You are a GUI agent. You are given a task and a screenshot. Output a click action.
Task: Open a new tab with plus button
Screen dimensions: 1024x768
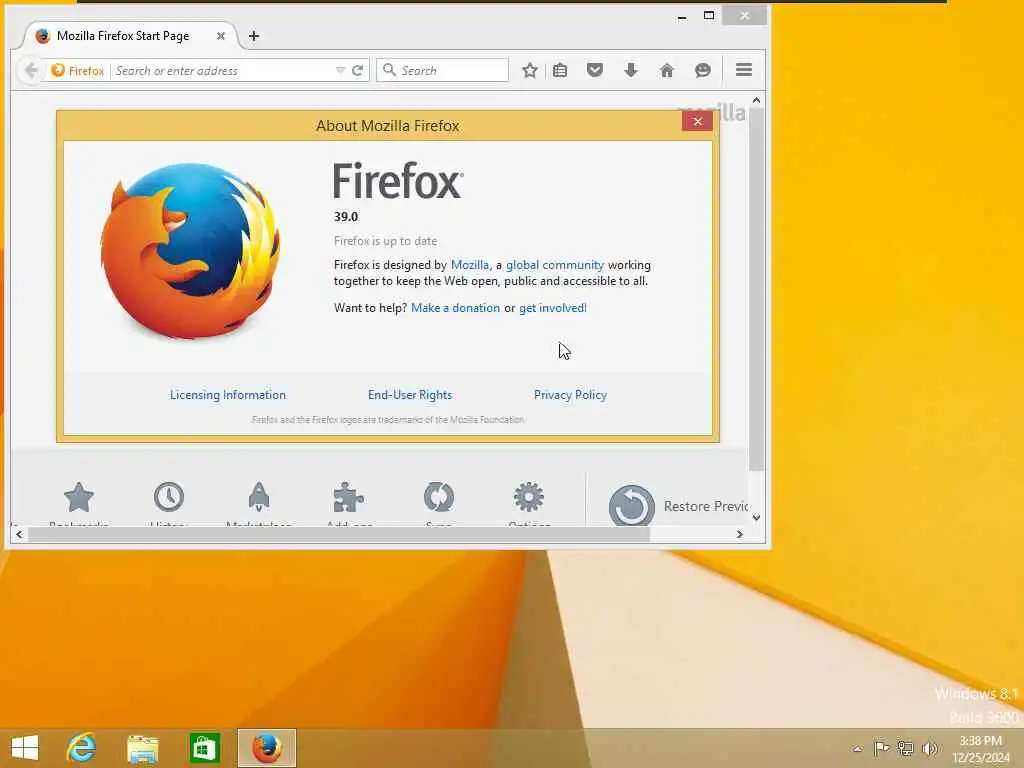[254, 36]
